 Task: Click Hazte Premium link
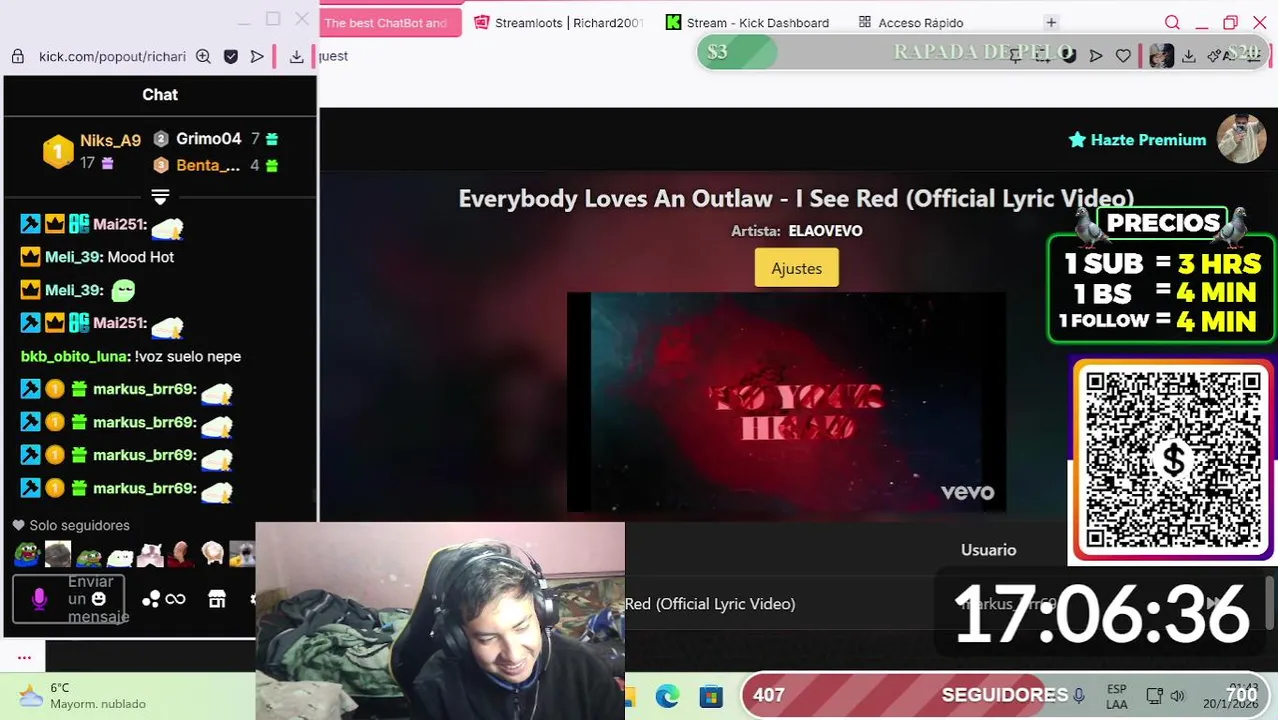click(x=1137, y=140)
